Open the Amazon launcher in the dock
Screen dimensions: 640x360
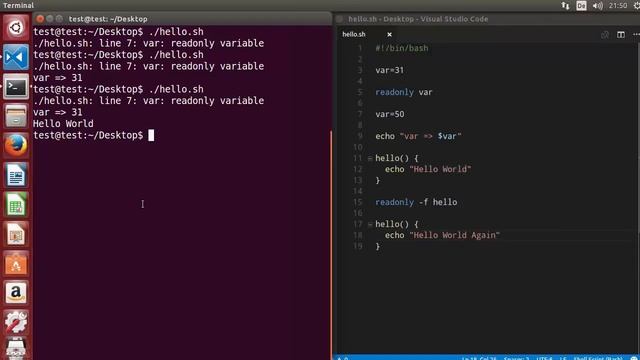pos(16,293)
